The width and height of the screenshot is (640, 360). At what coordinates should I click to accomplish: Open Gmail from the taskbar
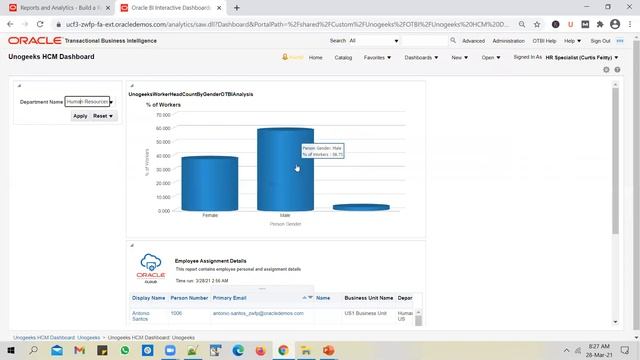click(x=80, y=350)
